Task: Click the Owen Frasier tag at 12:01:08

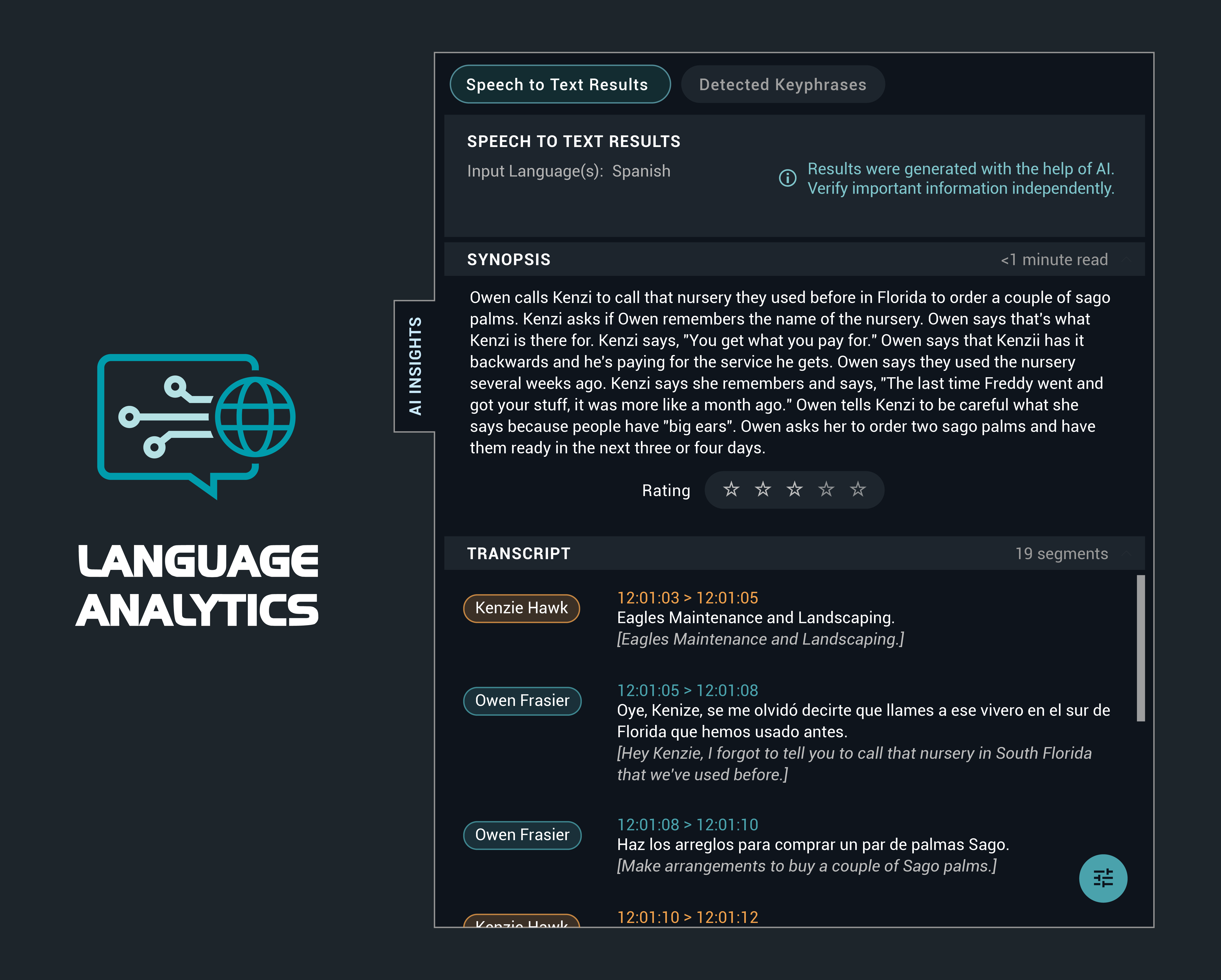Action: coord(522,835)
